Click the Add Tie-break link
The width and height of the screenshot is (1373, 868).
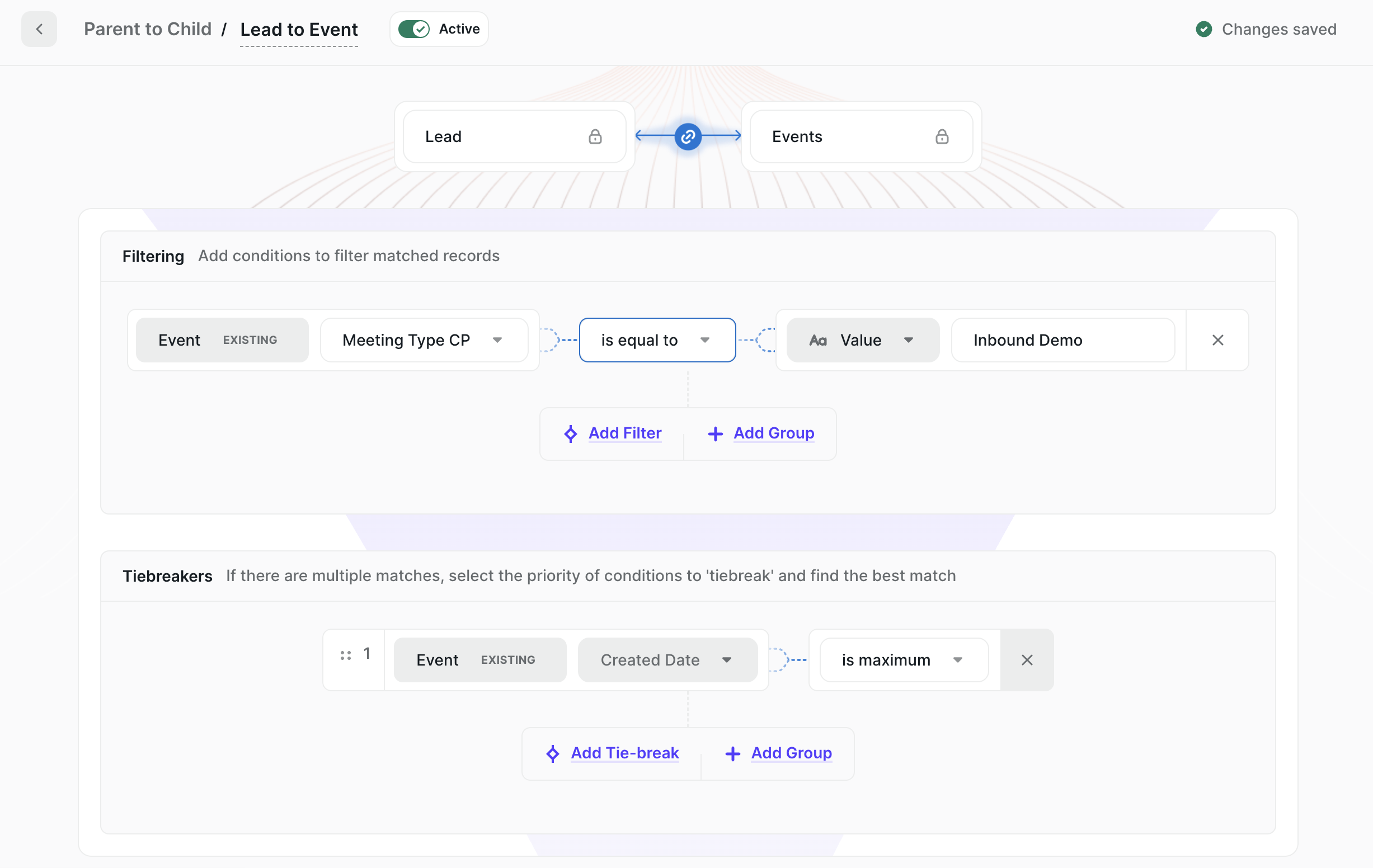[625, 753]
